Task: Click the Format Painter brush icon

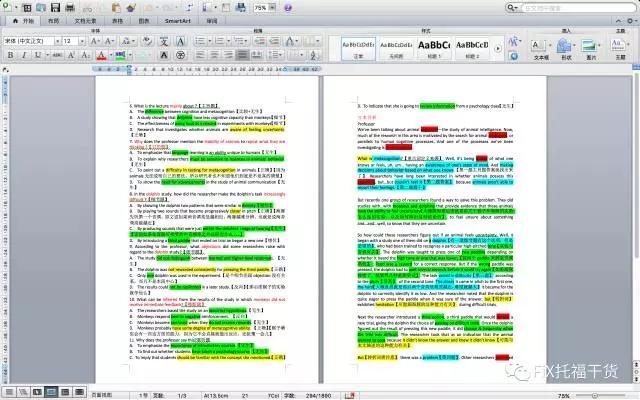Action: (x=131, y=7)
